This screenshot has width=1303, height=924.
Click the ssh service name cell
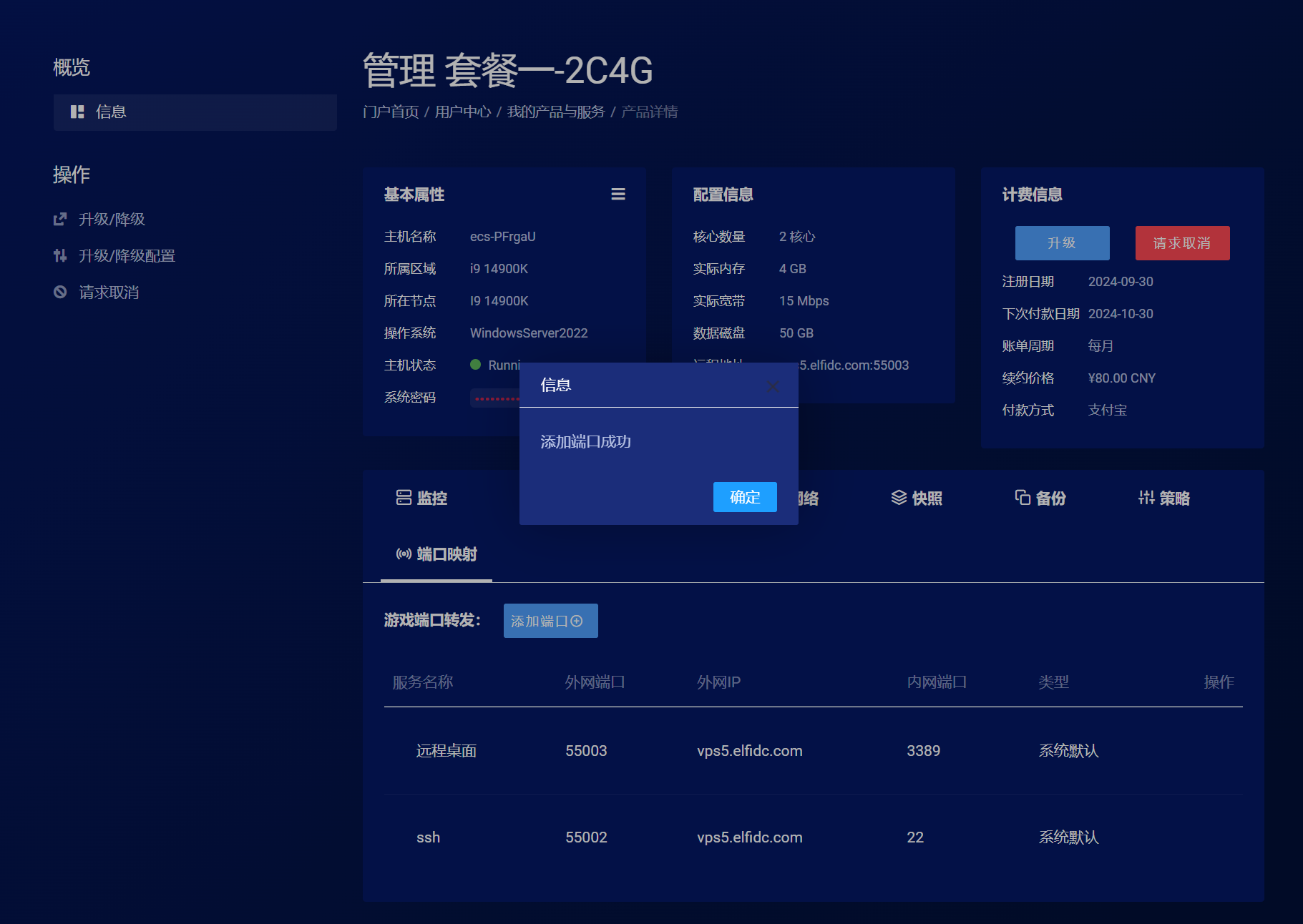428,837
